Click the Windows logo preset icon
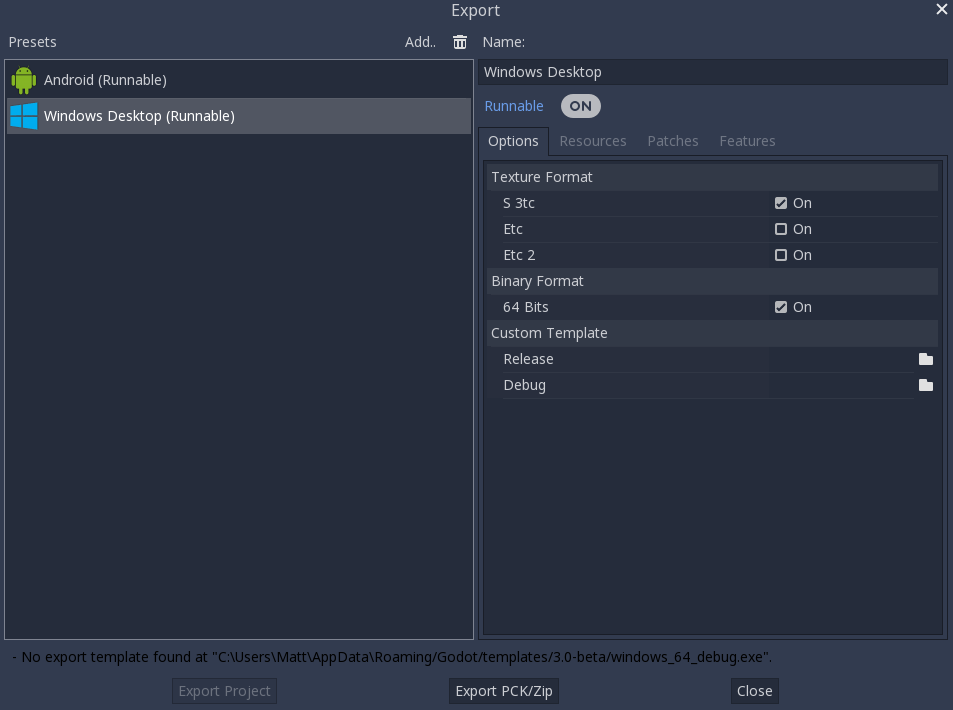Viewport: 953px width, 710px height. coord(24,116)
